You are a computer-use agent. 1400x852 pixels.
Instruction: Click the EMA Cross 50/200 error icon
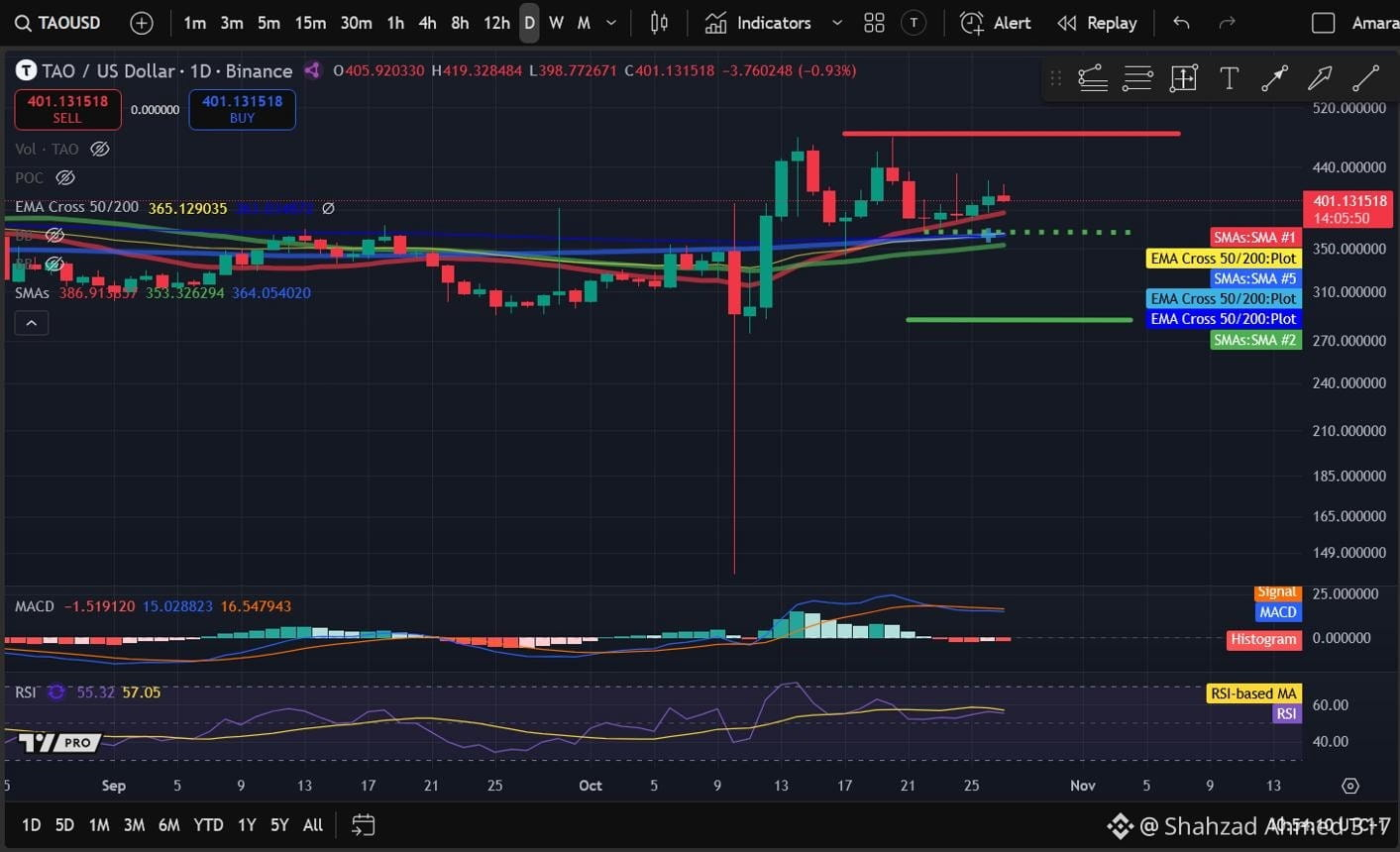click(x=328, y=208)
